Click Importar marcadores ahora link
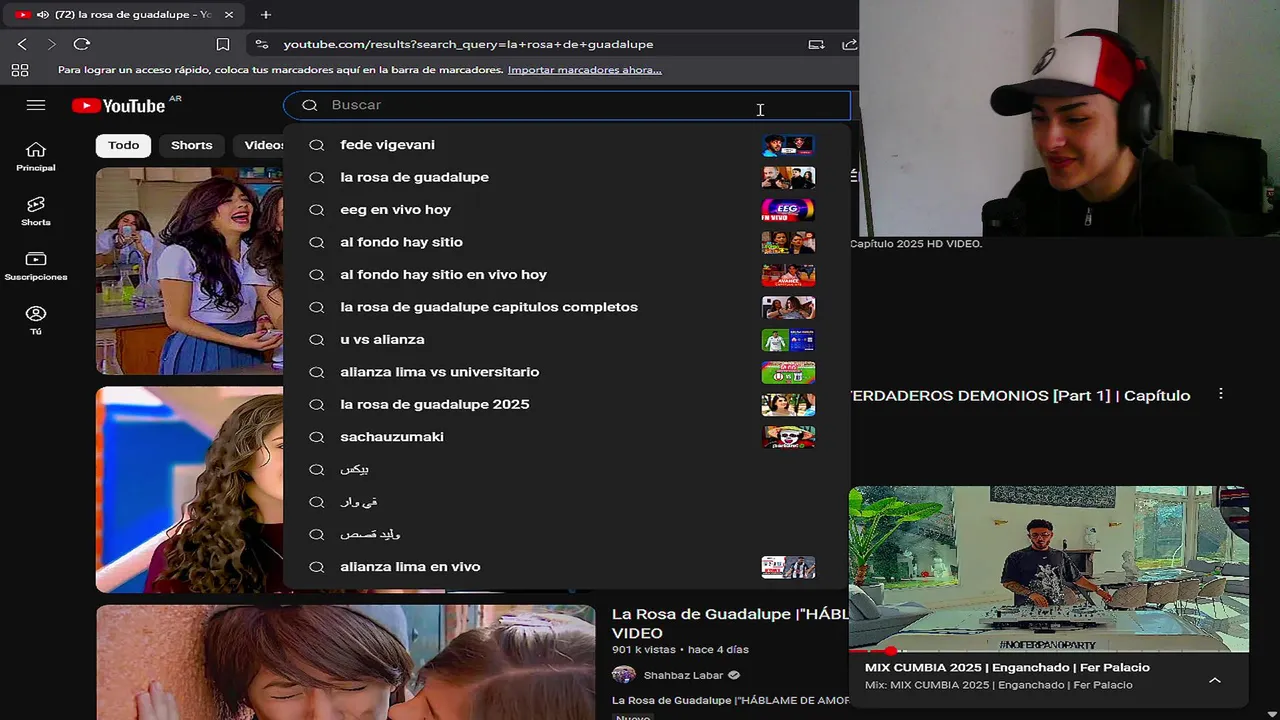Screen dimensions: 1280x720 tap(585, 70)
